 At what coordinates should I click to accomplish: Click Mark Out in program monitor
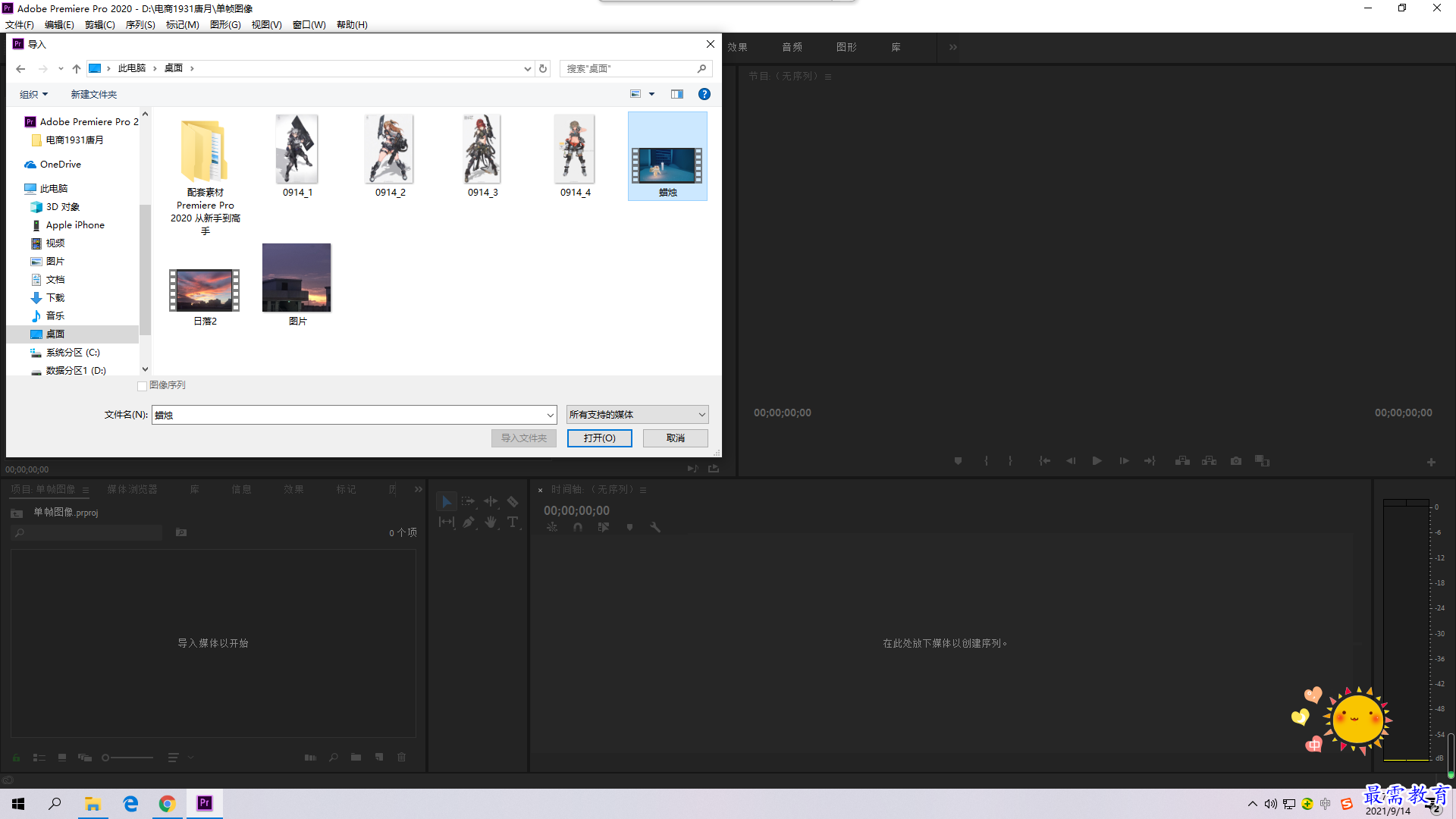(1010, 461)
